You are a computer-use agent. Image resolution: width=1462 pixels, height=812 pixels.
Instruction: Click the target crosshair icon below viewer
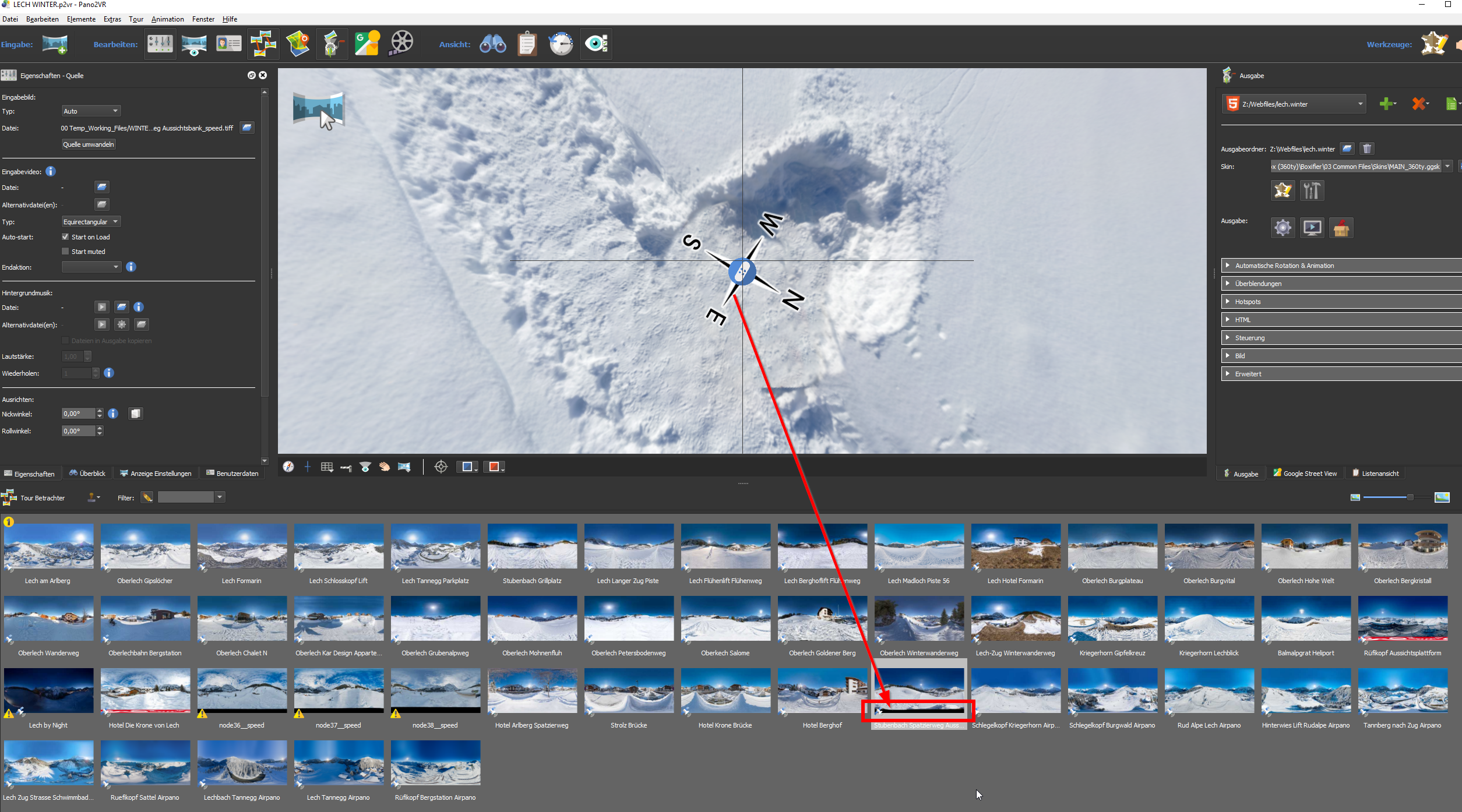tap(441, 467)
